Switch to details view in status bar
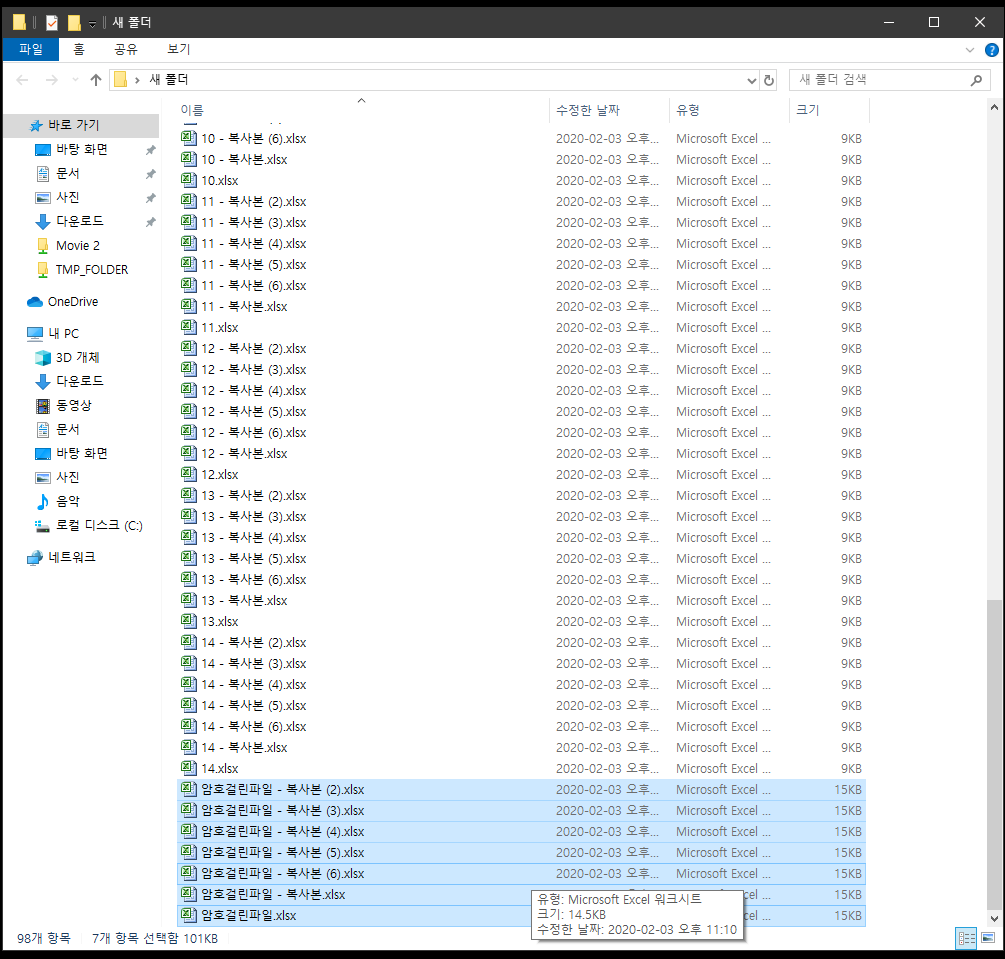This screenshot has width=1005, height=959. [x=966, y=939]
